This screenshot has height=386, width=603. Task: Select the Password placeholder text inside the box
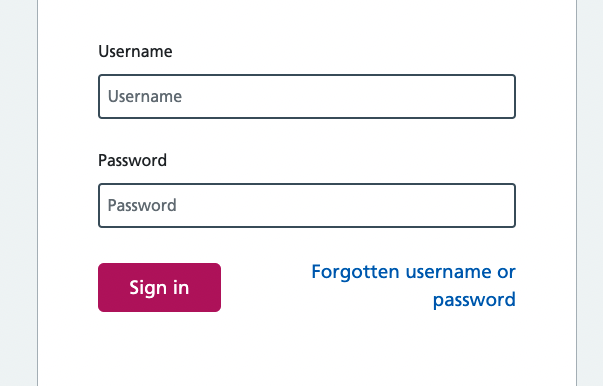(x=142, y=206)
